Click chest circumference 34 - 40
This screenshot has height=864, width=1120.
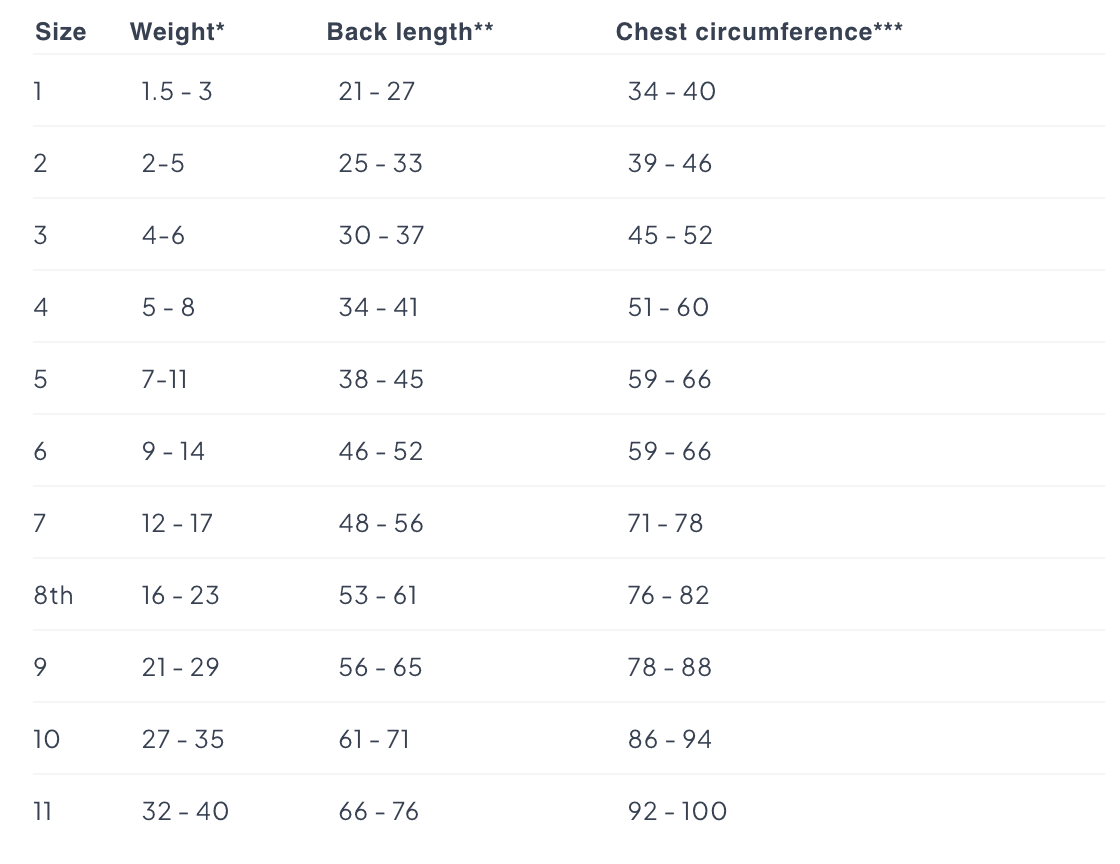coord(672,92)
